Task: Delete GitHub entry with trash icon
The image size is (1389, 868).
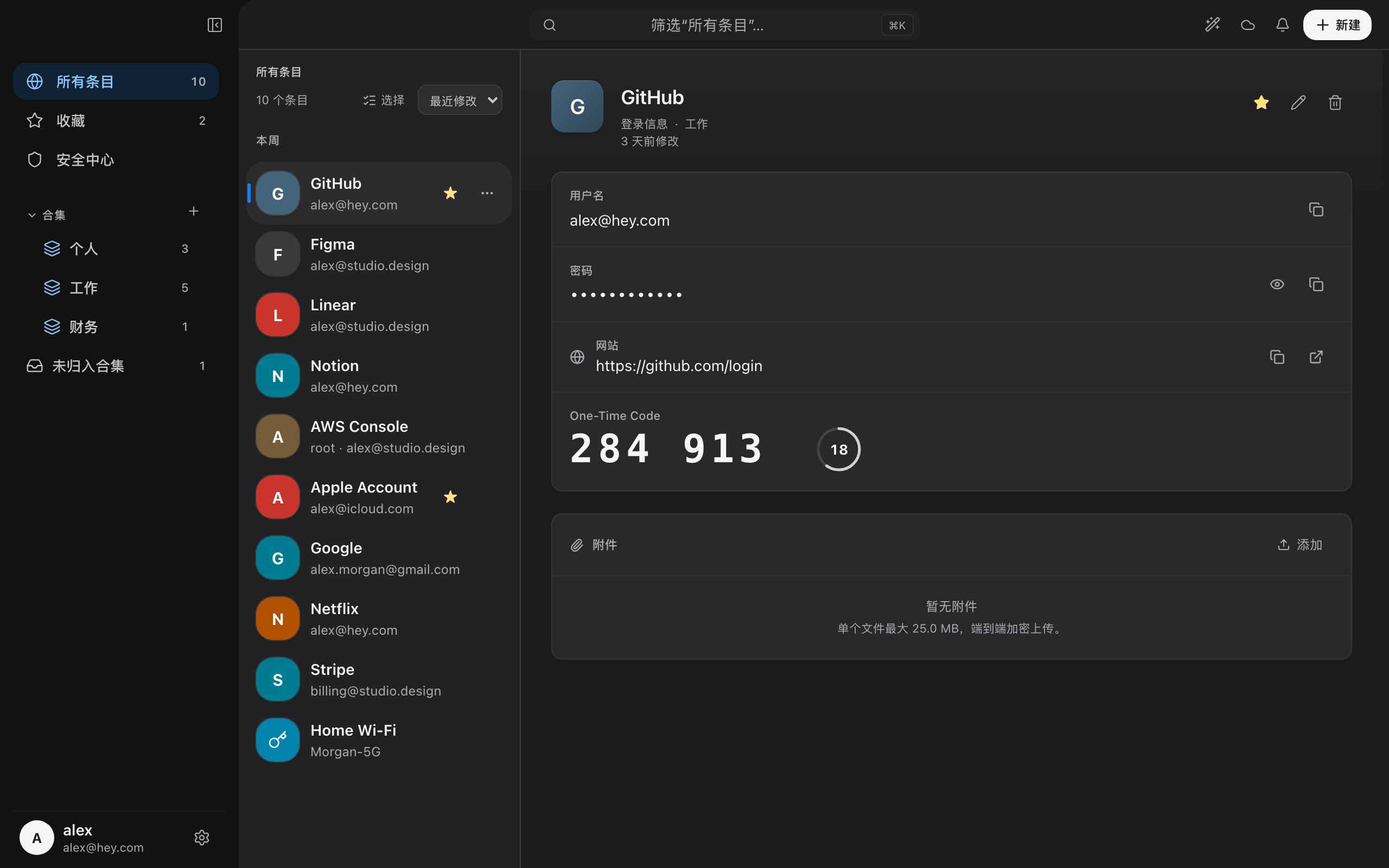Action: click(1335, 103)
